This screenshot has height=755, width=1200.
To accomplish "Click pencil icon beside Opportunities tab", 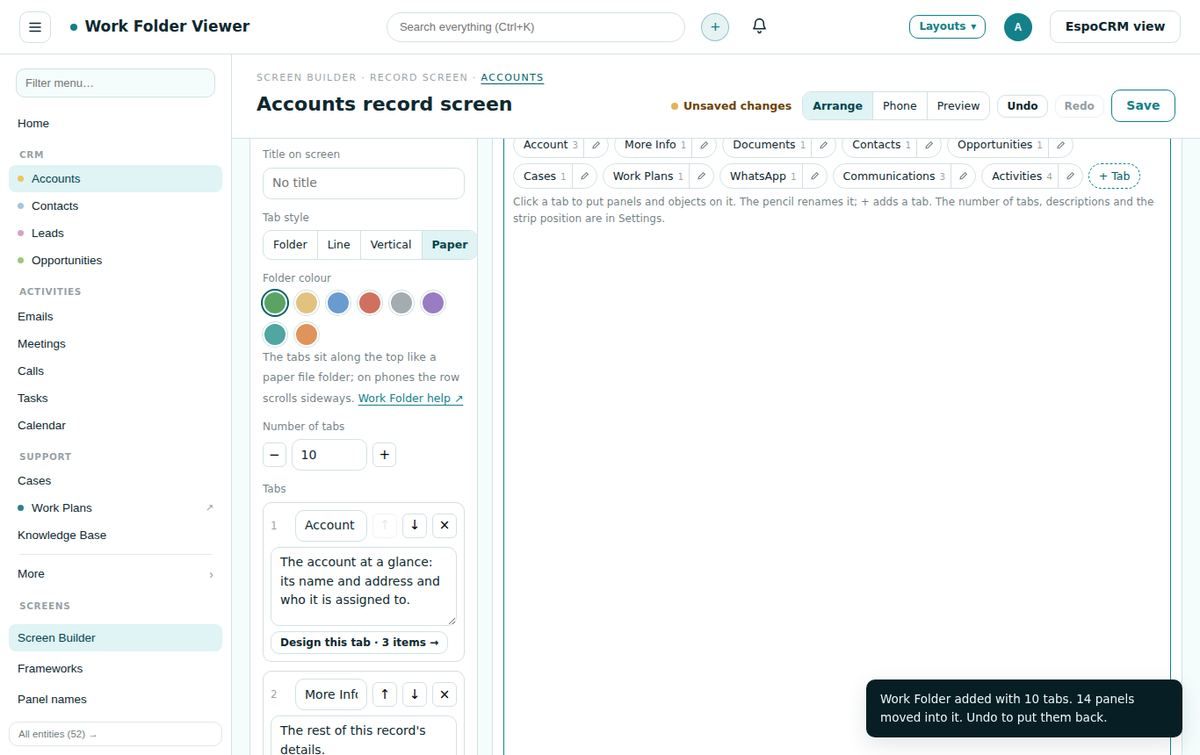I will coord(1061,145).
